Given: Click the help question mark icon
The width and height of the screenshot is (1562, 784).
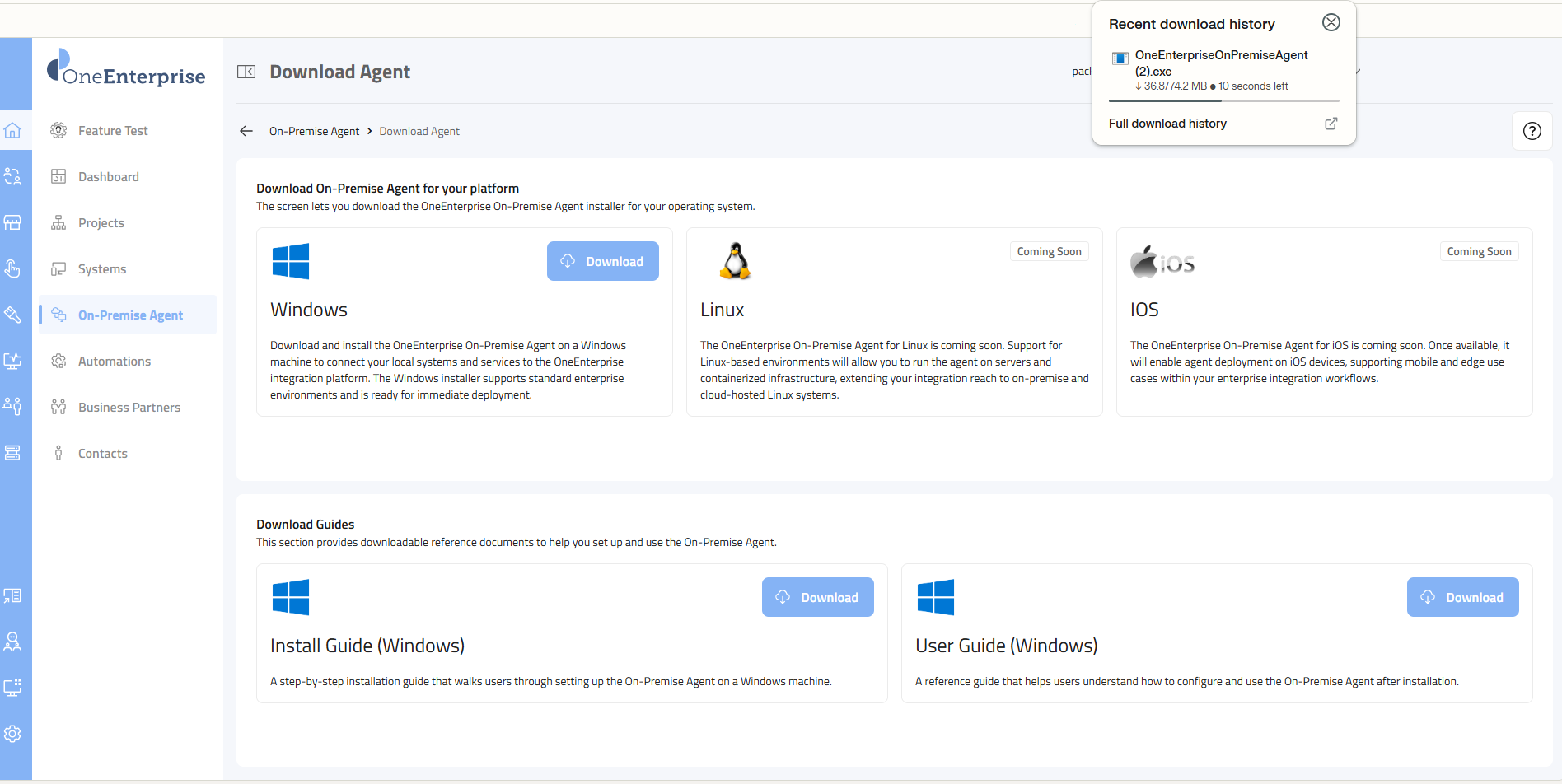Looking at the screenshot, I should pyautogui.click(x=1532, y=131).
